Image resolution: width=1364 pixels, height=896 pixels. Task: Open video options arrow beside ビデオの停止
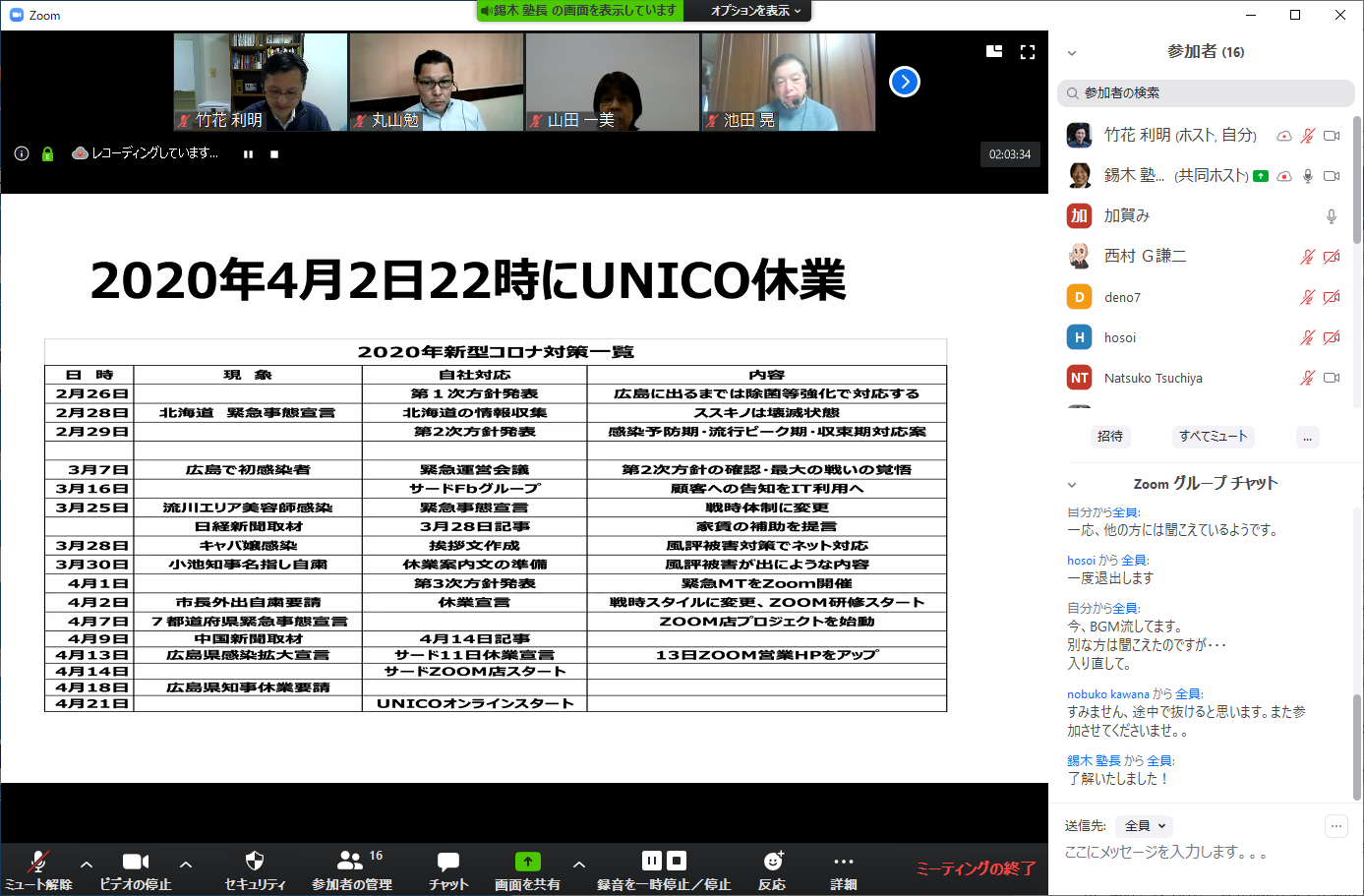[x=186, y=865]
